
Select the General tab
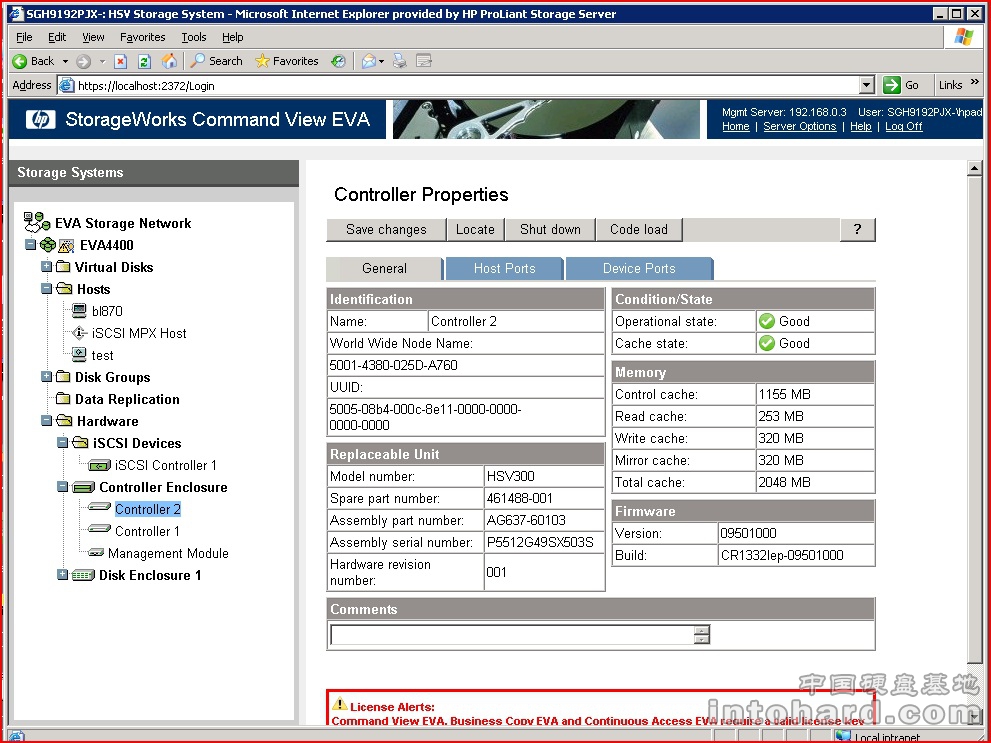point(384,269)
